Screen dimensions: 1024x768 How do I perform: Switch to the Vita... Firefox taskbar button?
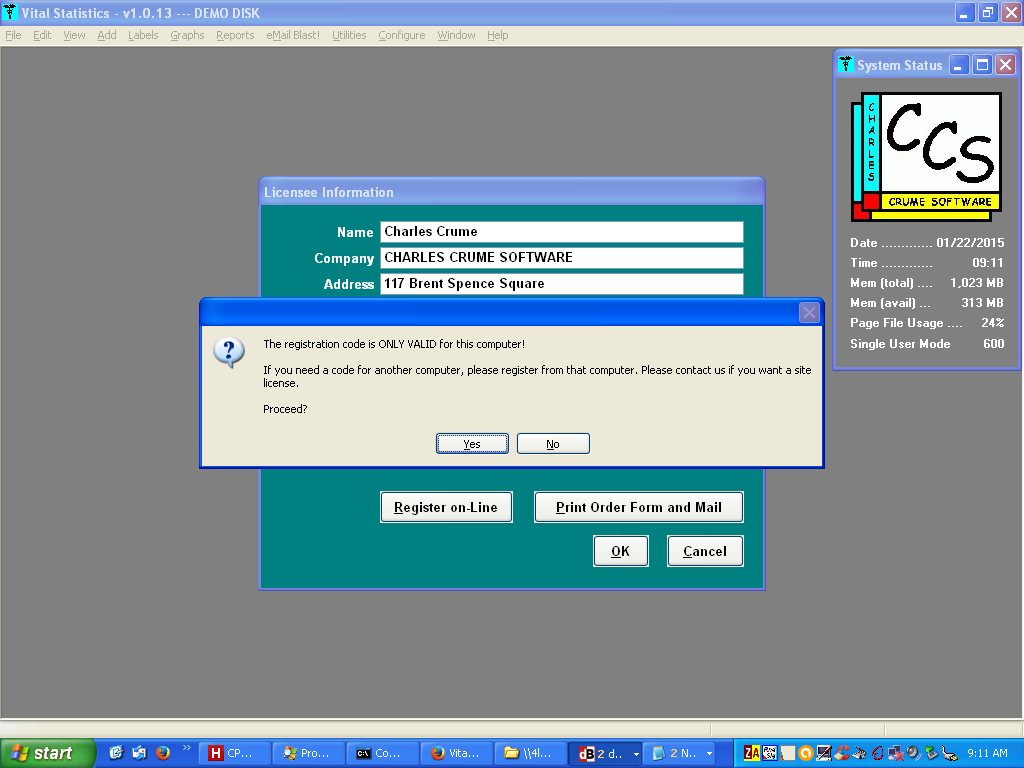(457, 753)
